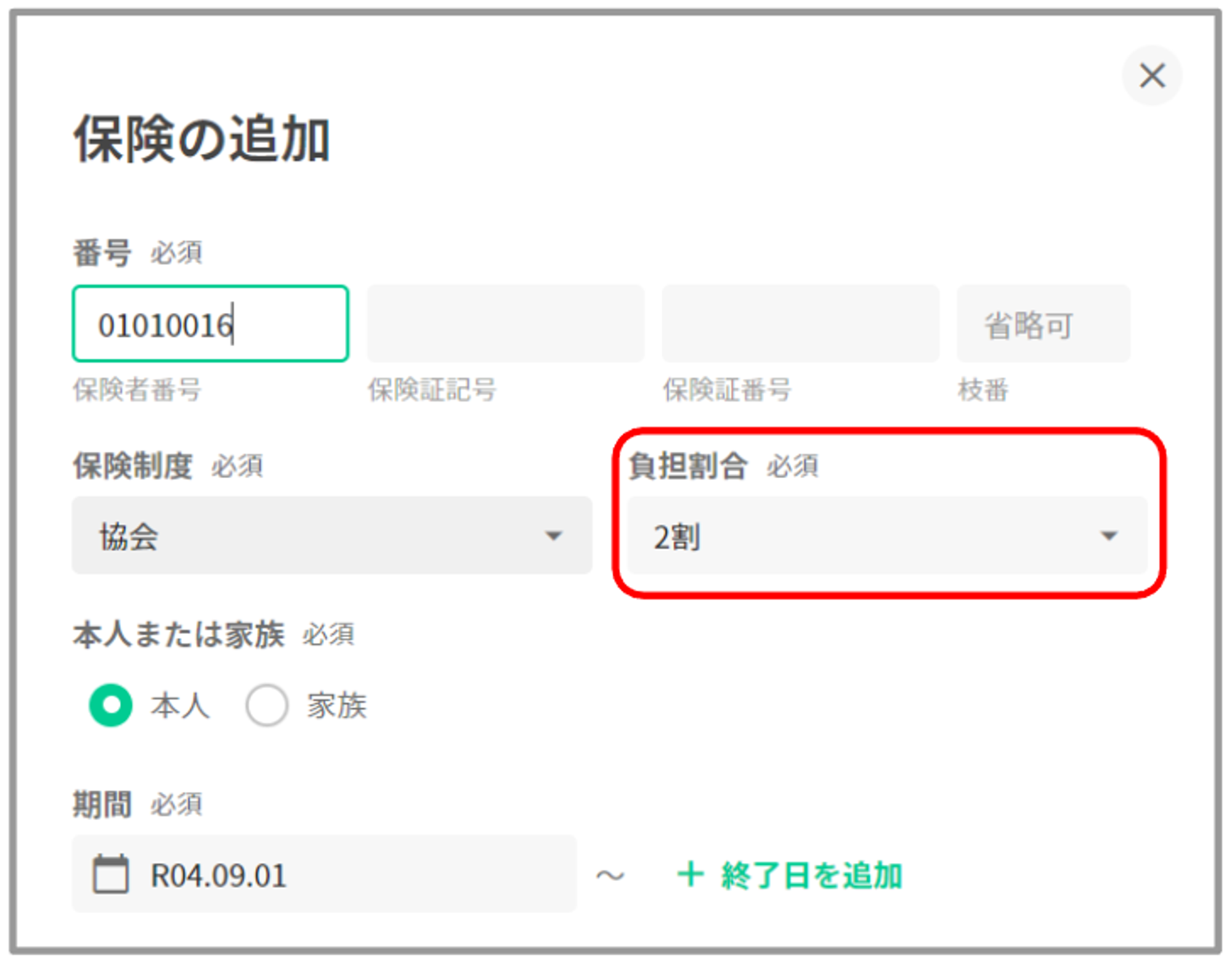
Task: Click the 2割 value in the 負担割合 box
Action: [x=677, y=537]
